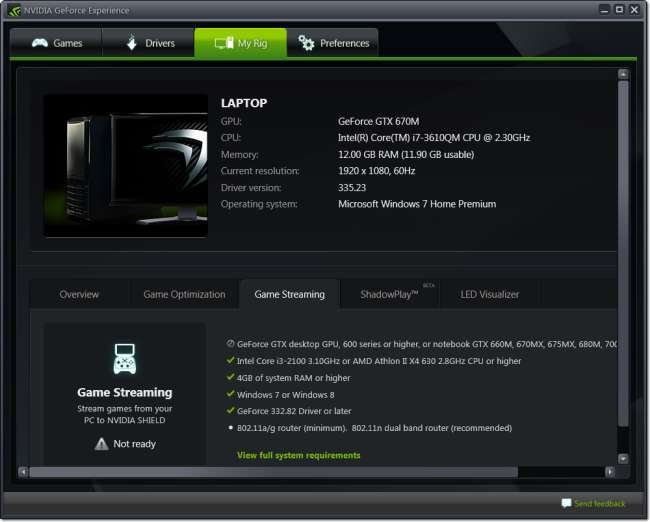Viewport: 650px width, 522px height.
Task: Open the ShadowPlay sub-tab
Action: click(x=390, y=294)
